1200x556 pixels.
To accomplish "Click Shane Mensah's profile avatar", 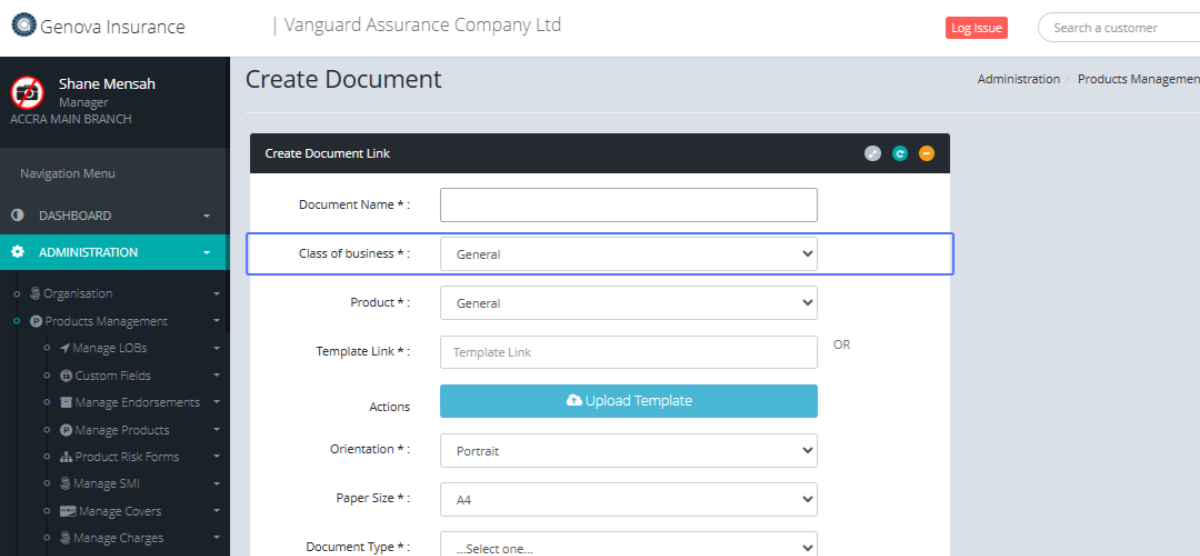I will [x=28, y=93].
